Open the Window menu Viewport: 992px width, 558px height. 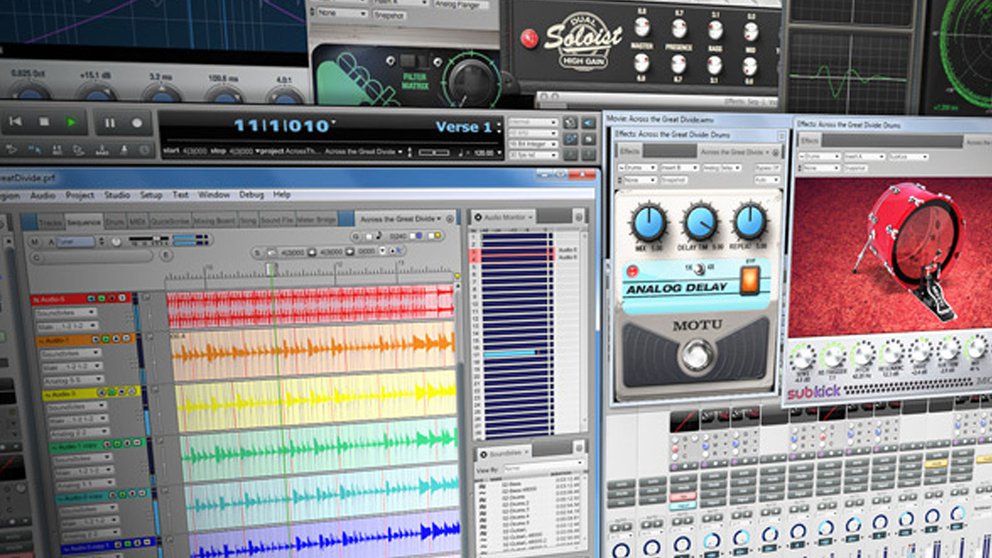214,195
